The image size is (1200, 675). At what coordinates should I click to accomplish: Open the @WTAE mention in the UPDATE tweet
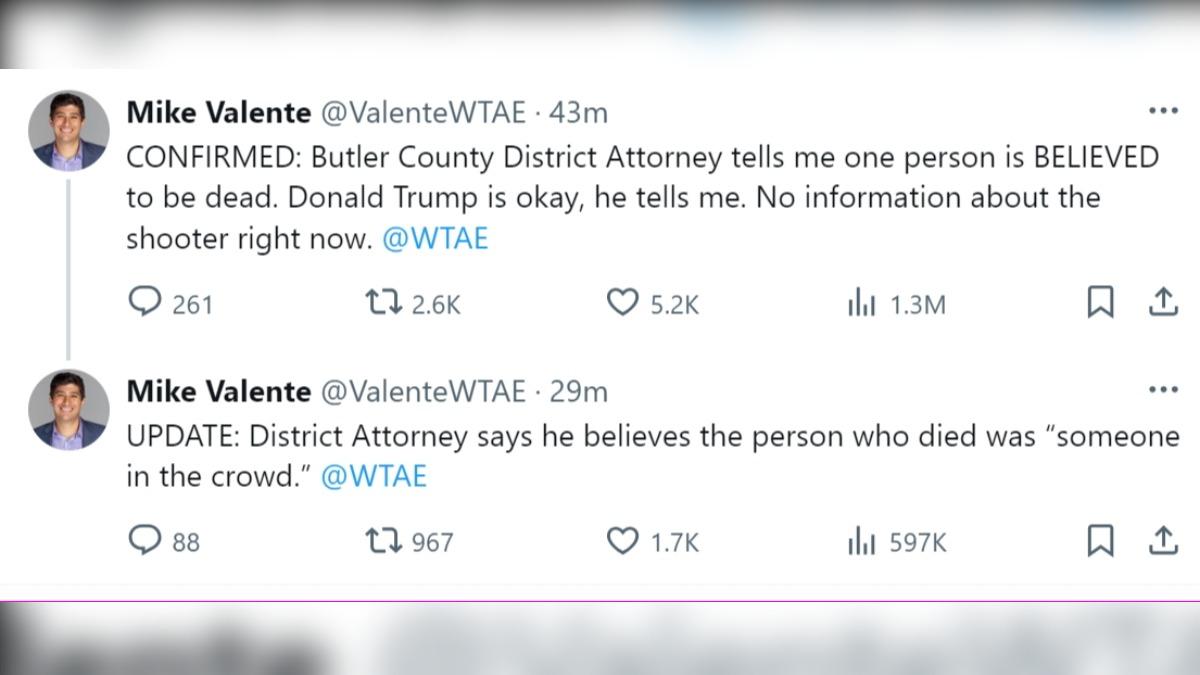(373, 477)
